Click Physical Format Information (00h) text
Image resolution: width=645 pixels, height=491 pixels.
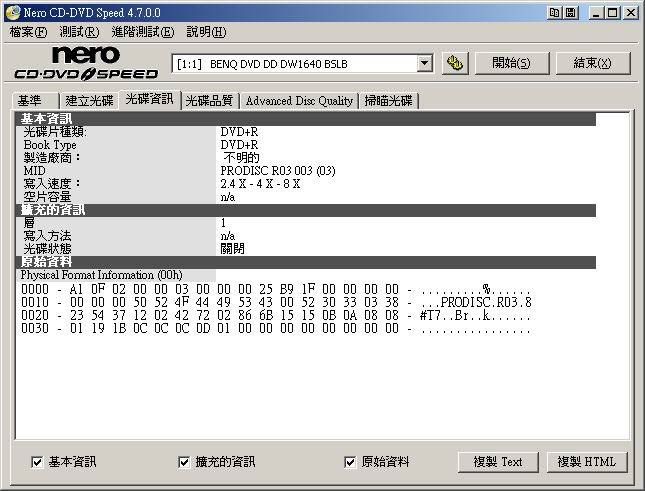coord(102,275)
